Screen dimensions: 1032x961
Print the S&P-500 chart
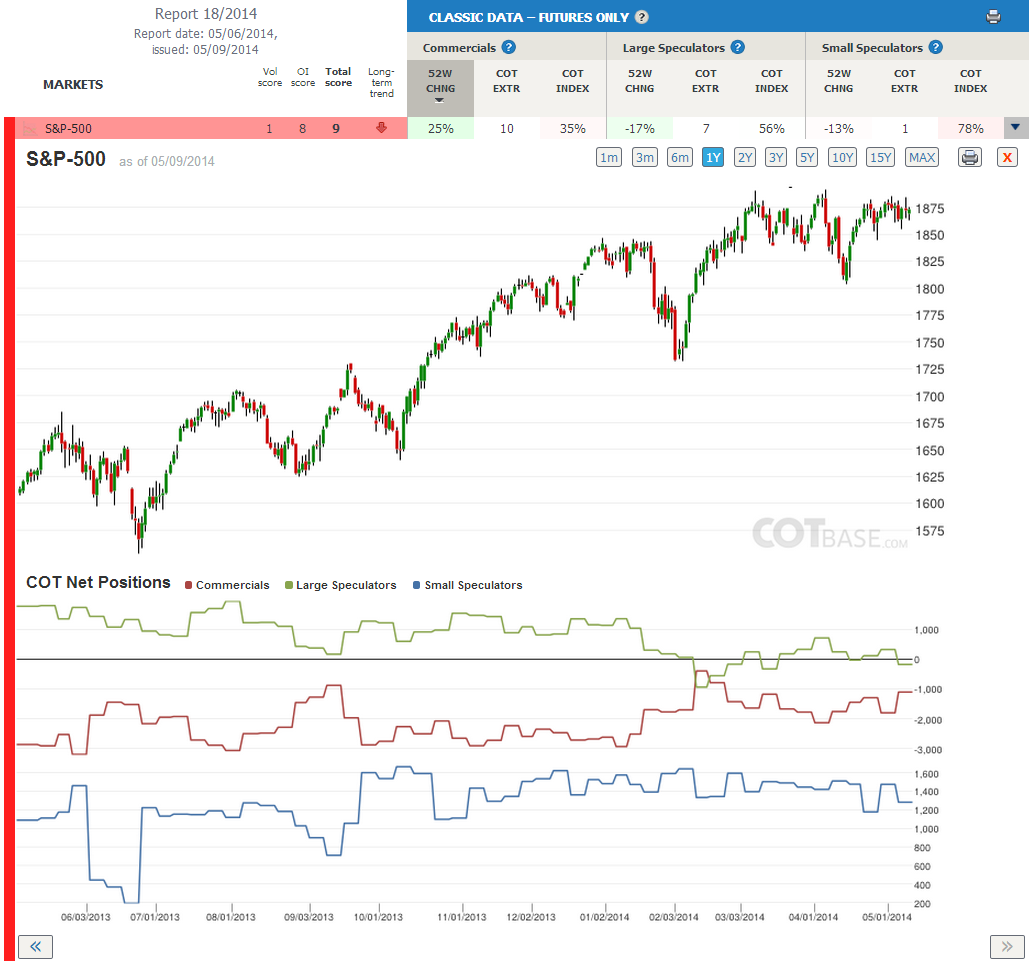click(969, 158)
